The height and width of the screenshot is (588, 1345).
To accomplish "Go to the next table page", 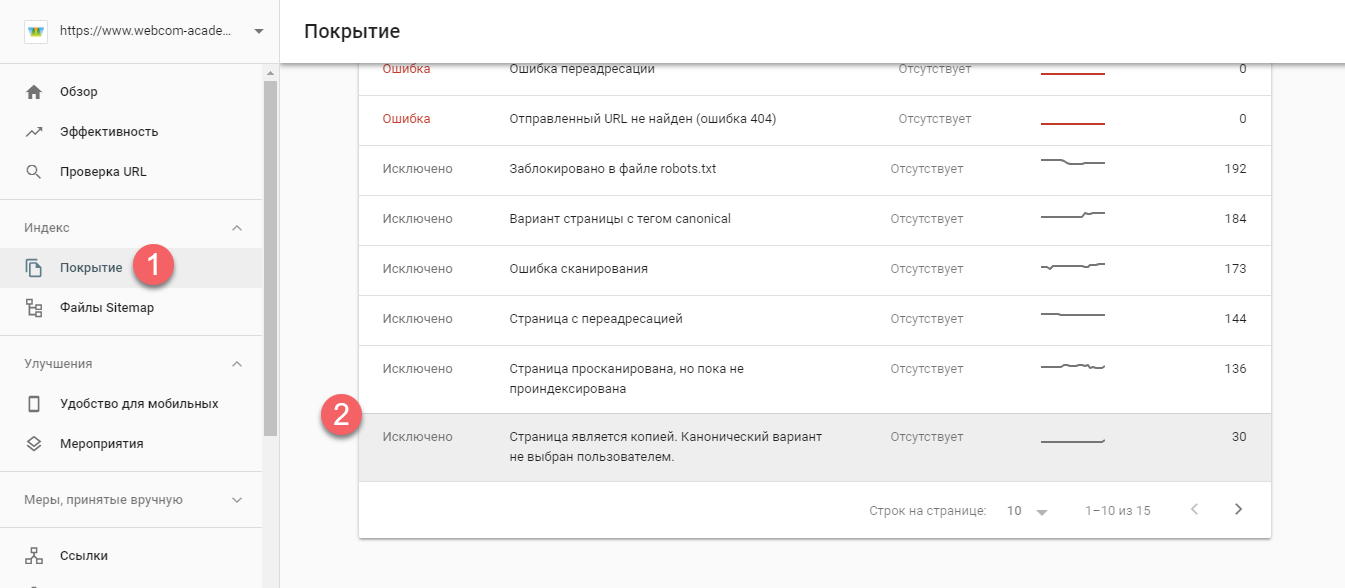I will pyautogui.click(x=1238, y=510).
